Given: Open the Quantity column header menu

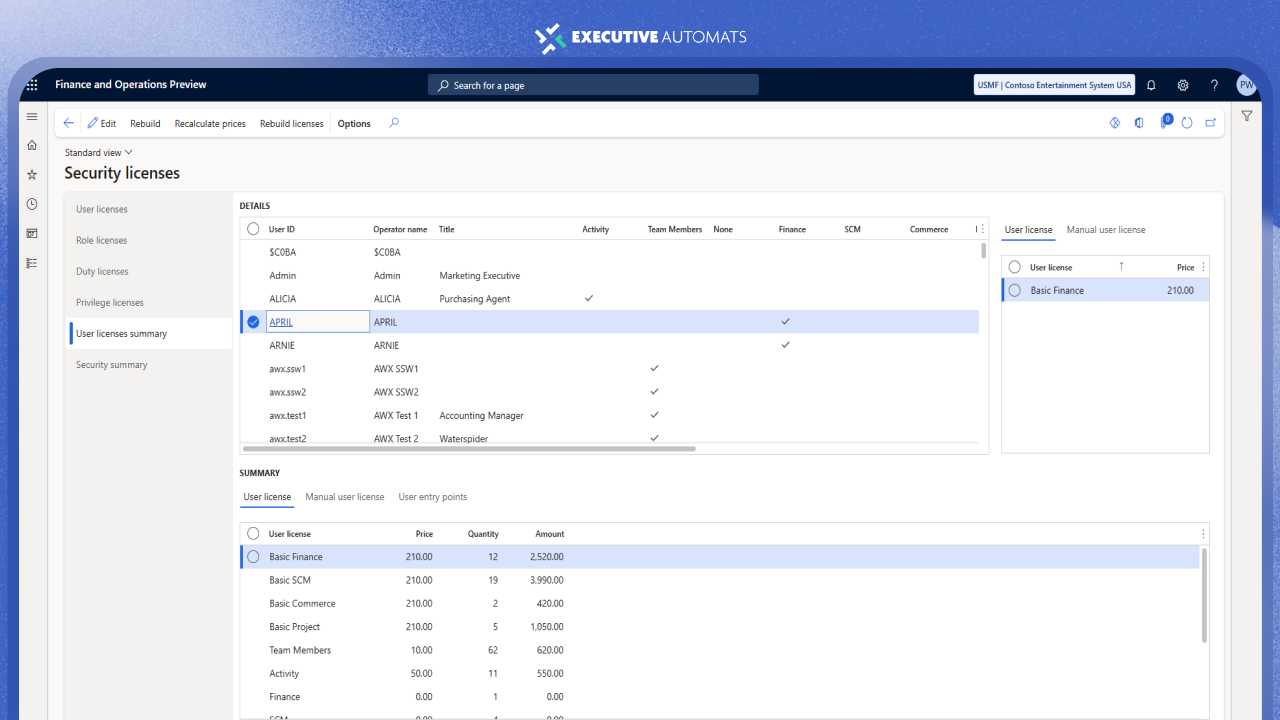Looking at the screenshot, I should coord(483,534).
